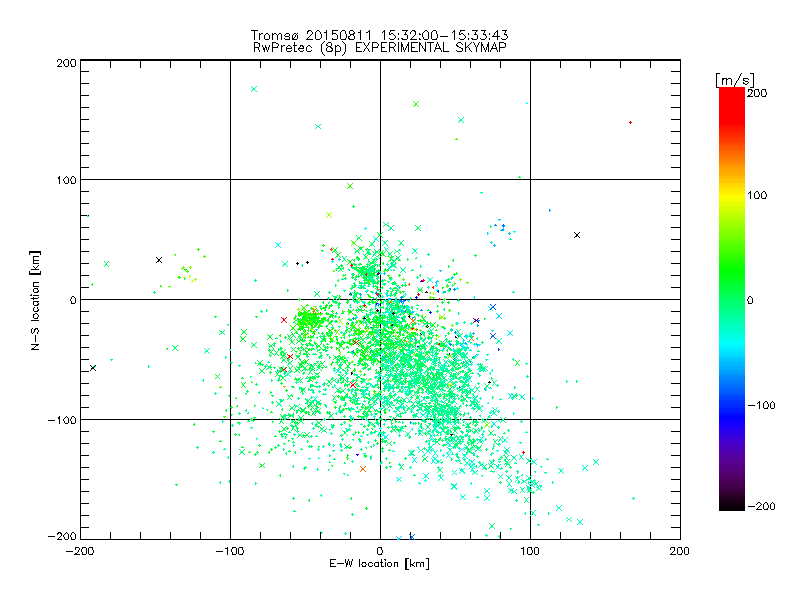Click the 0 label on the velocity colorbar

point(750,300)
